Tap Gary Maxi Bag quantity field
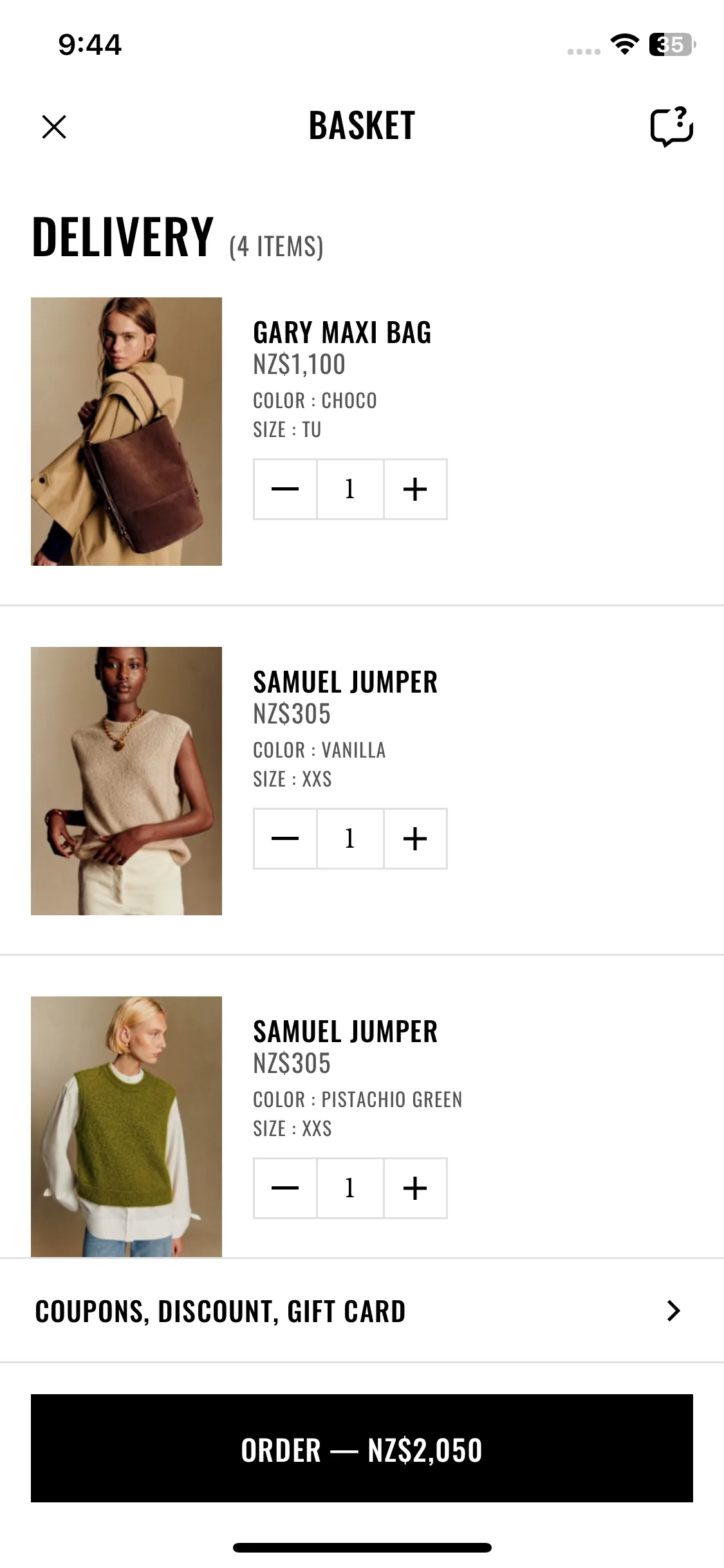Screen dimensions: 724x1568 pos(350,489)
